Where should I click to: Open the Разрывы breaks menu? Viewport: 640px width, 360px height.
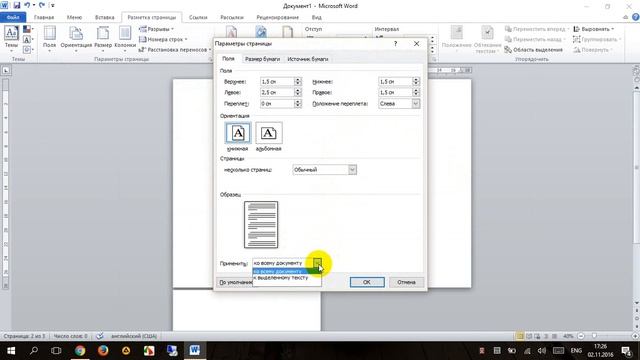click(x=156, y=29)
